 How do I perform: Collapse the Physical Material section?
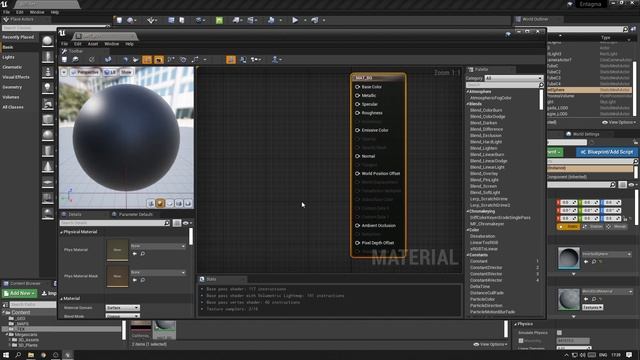click(x=62, y=232)
